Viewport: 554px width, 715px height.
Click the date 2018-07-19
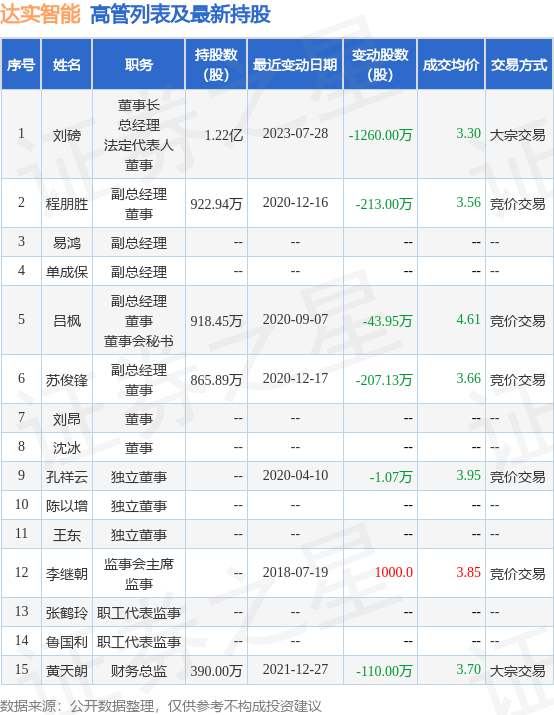[x=295, y=572]
